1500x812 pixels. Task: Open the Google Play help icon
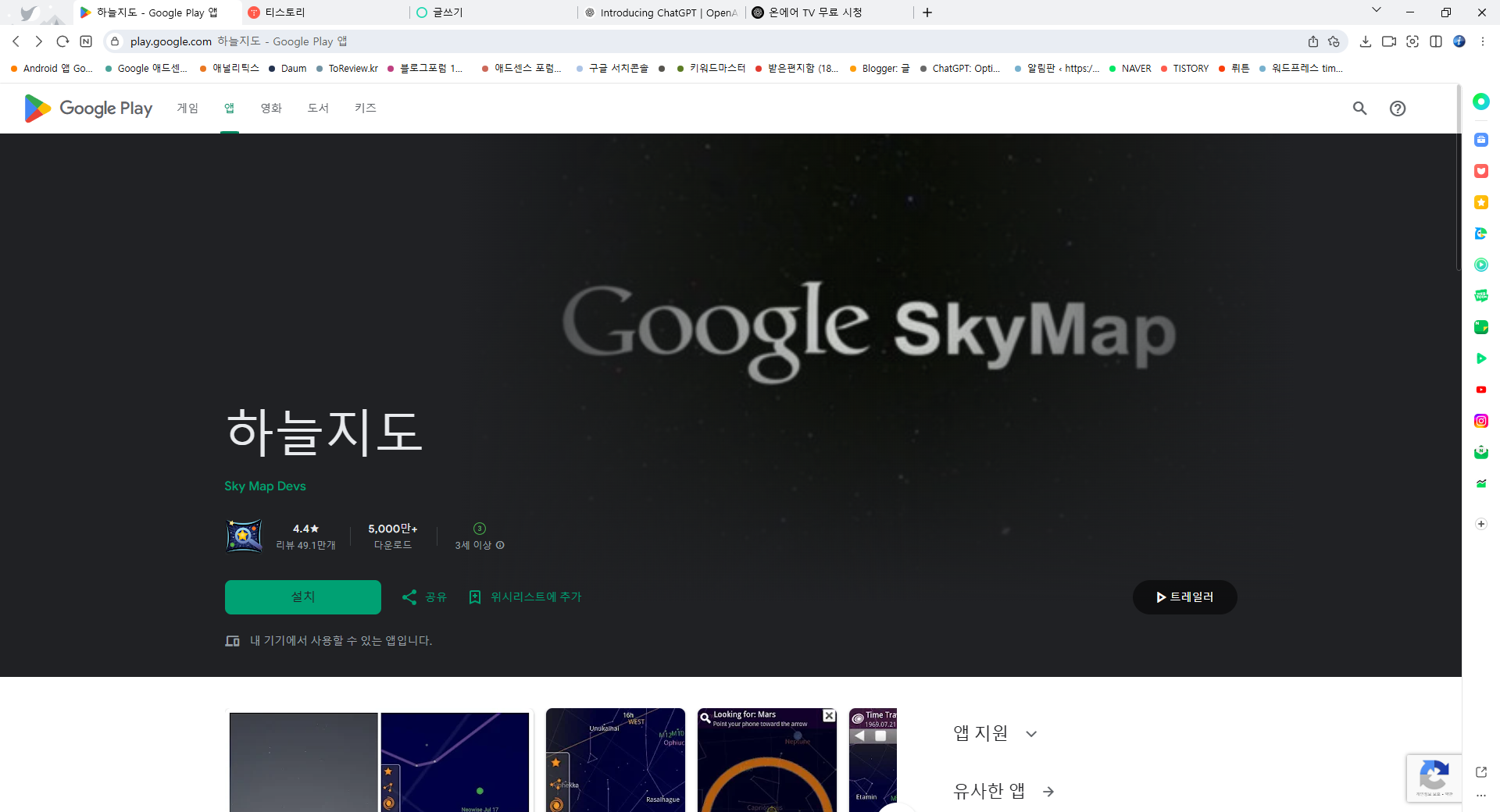pos(1398,109)
